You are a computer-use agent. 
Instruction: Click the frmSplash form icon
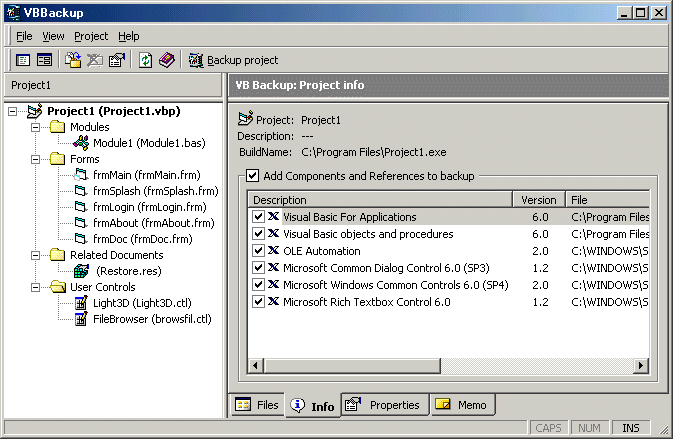[81, 191]
